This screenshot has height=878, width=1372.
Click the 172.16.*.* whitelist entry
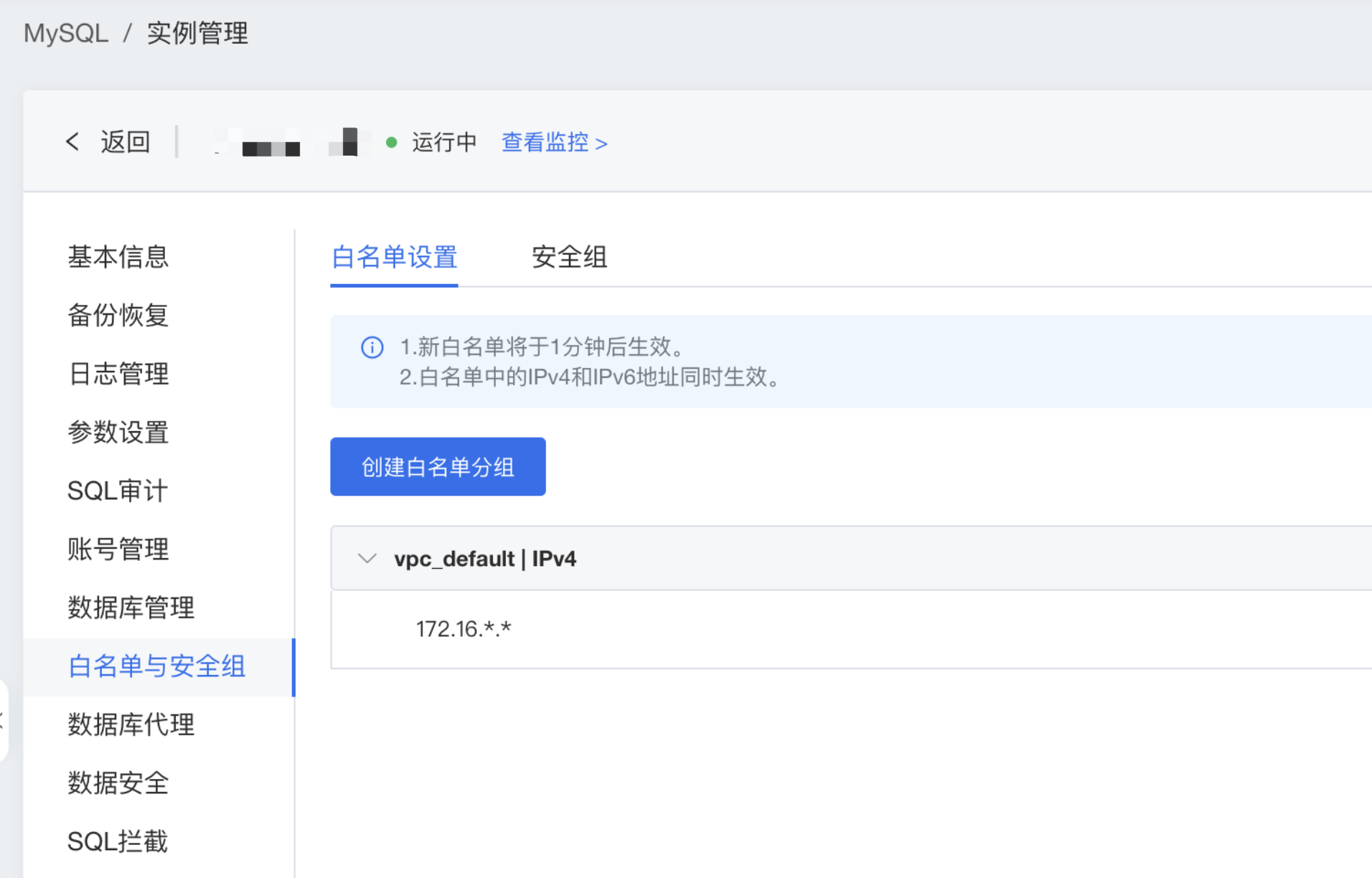[464, 629]
